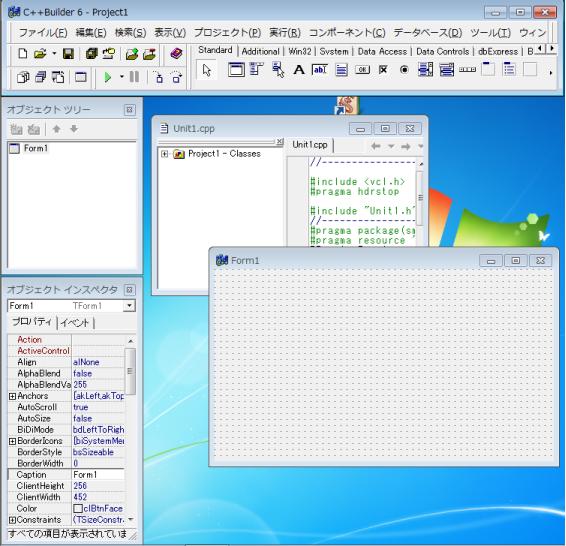
Task: Open the プロジェクト(P) menu
Action: click(227, 33)
